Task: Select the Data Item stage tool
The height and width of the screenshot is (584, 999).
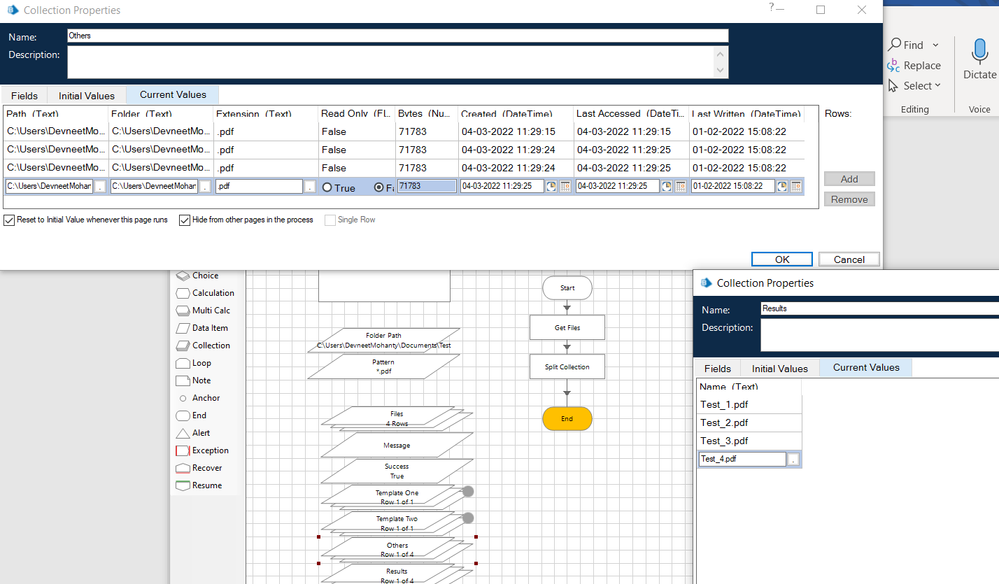Action: (183, 328)
